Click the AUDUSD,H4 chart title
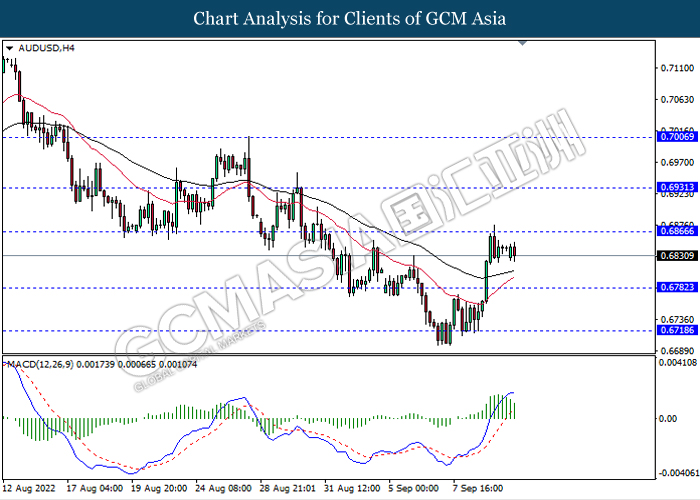Image resolution: width=700 pixels, height=500 pixels. coord(46,48)
